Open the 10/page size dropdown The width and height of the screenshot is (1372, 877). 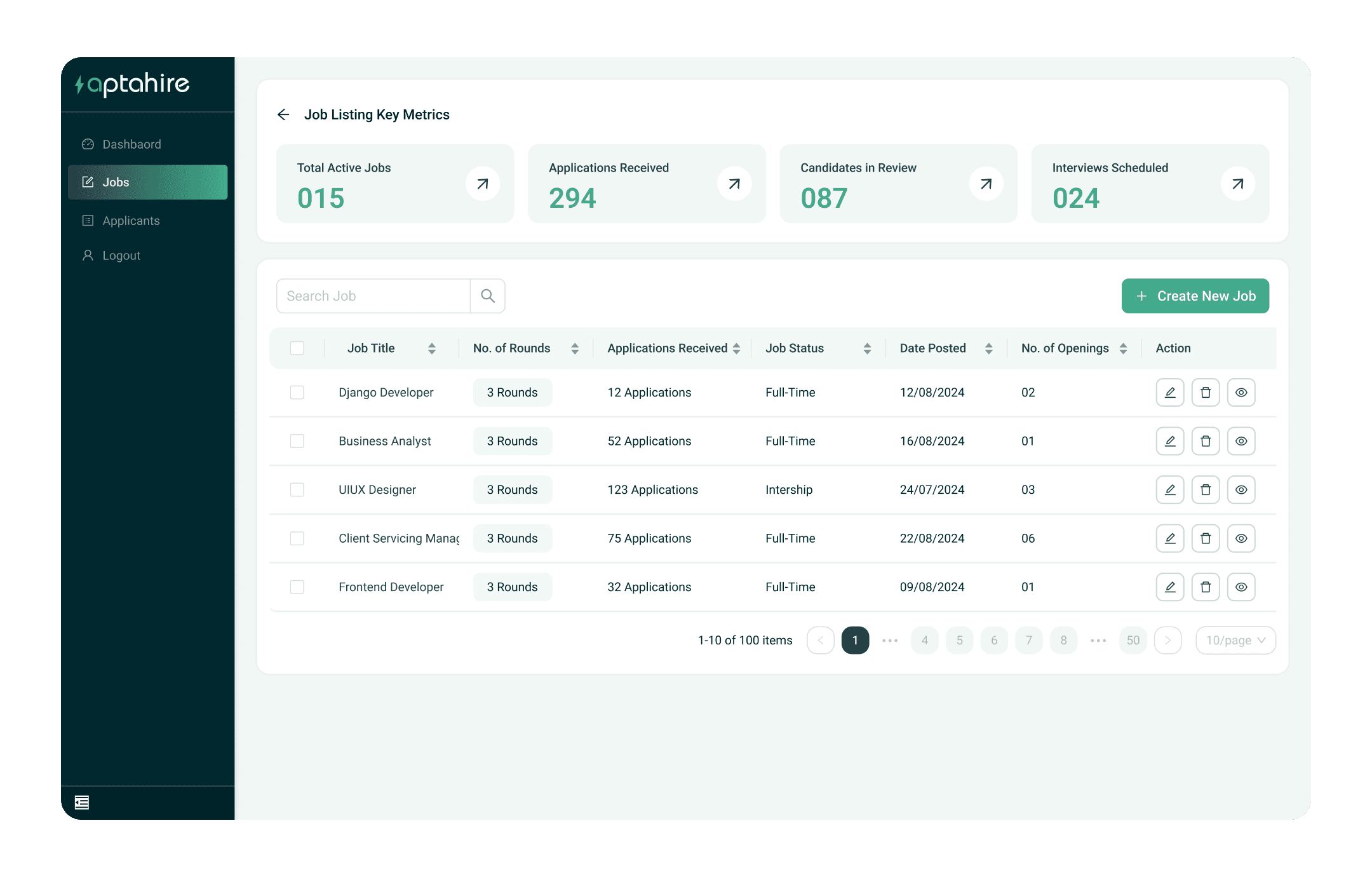[x=1235, y=641]
